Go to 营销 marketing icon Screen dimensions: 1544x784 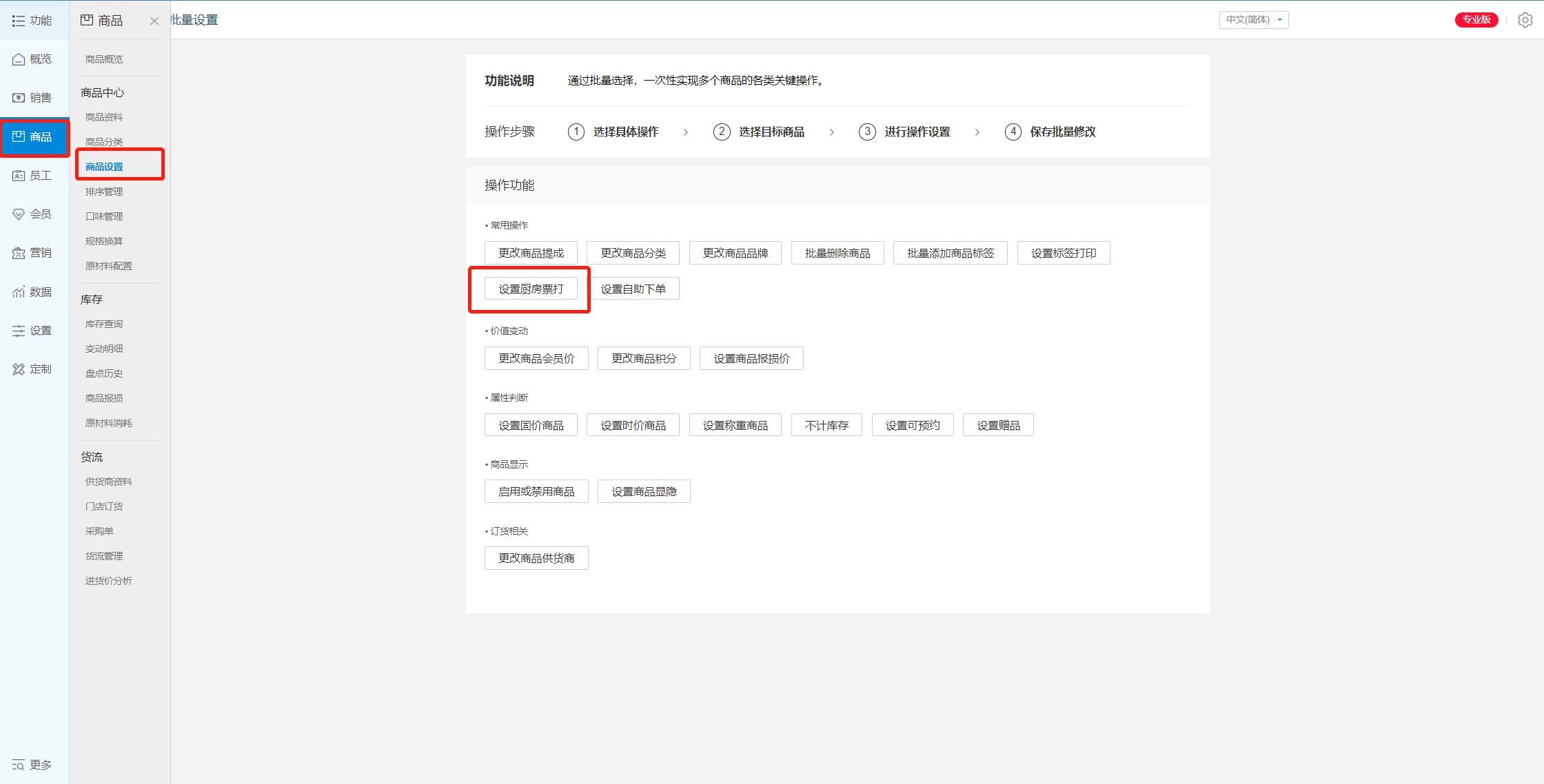click(19, 253)
